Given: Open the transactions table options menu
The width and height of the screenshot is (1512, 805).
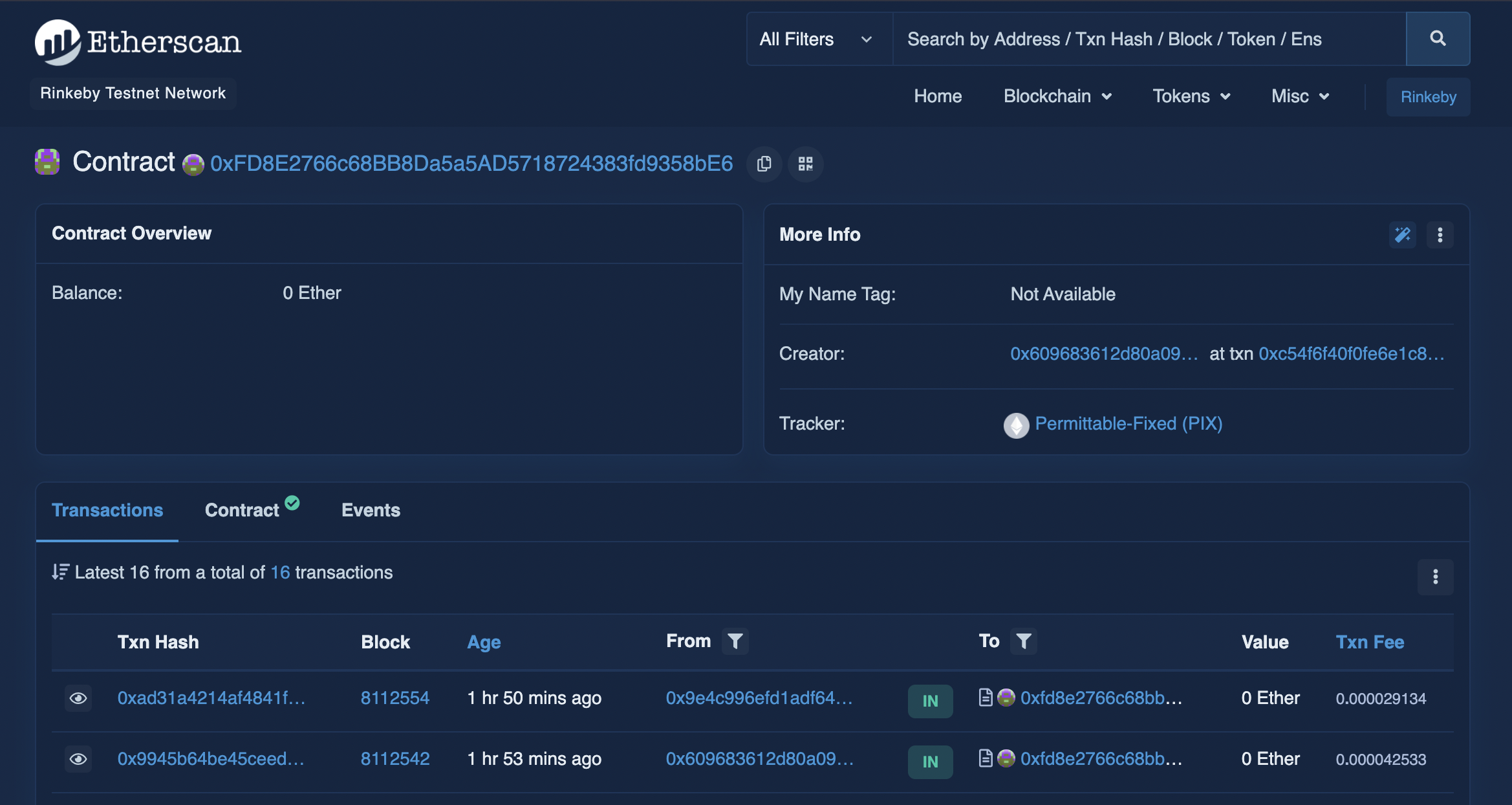Looking at the screenshot, I should click(1435, 577).
